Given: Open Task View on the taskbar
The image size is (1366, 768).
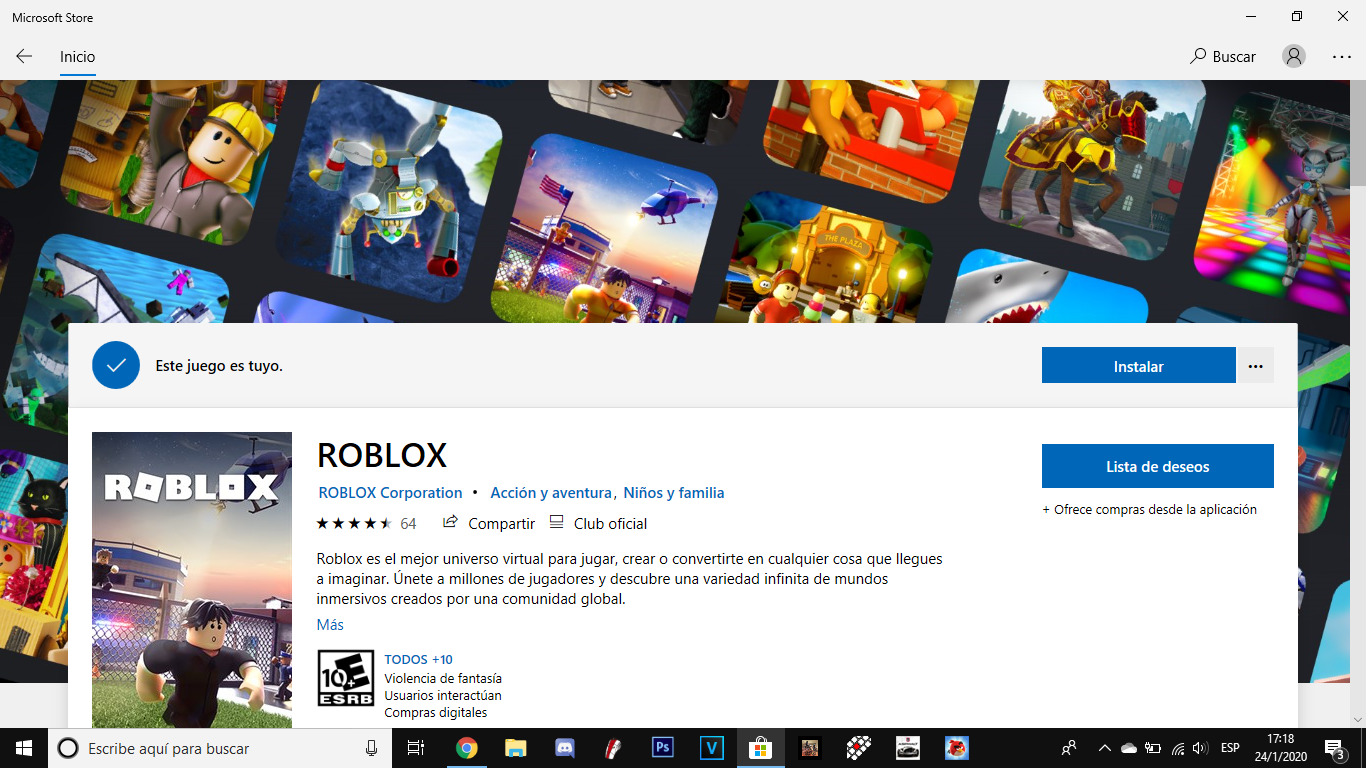Looking at the screenshot, I should 416,748.
